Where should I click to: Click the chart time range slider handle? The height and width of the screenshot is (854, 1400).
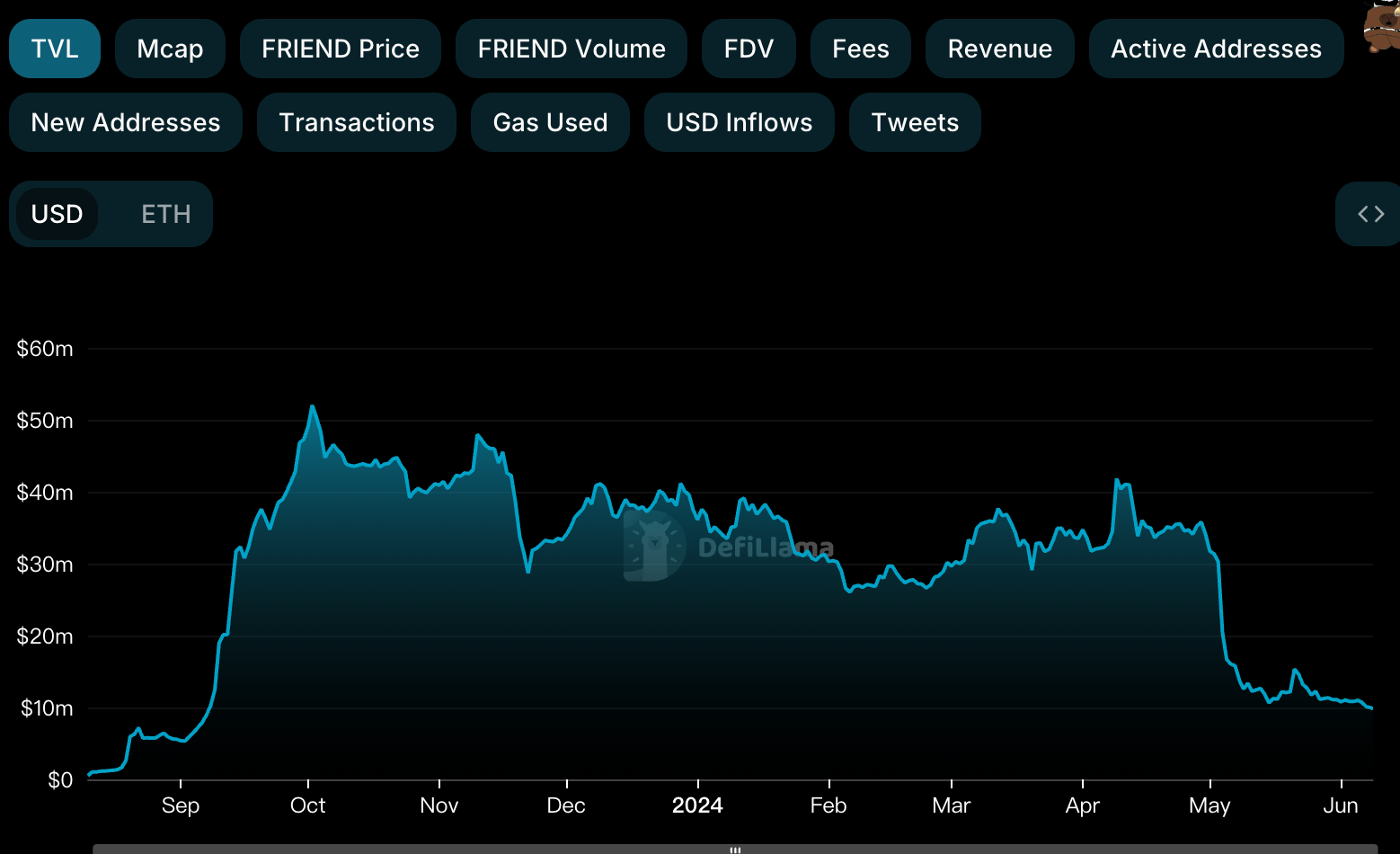pos(735,849)
